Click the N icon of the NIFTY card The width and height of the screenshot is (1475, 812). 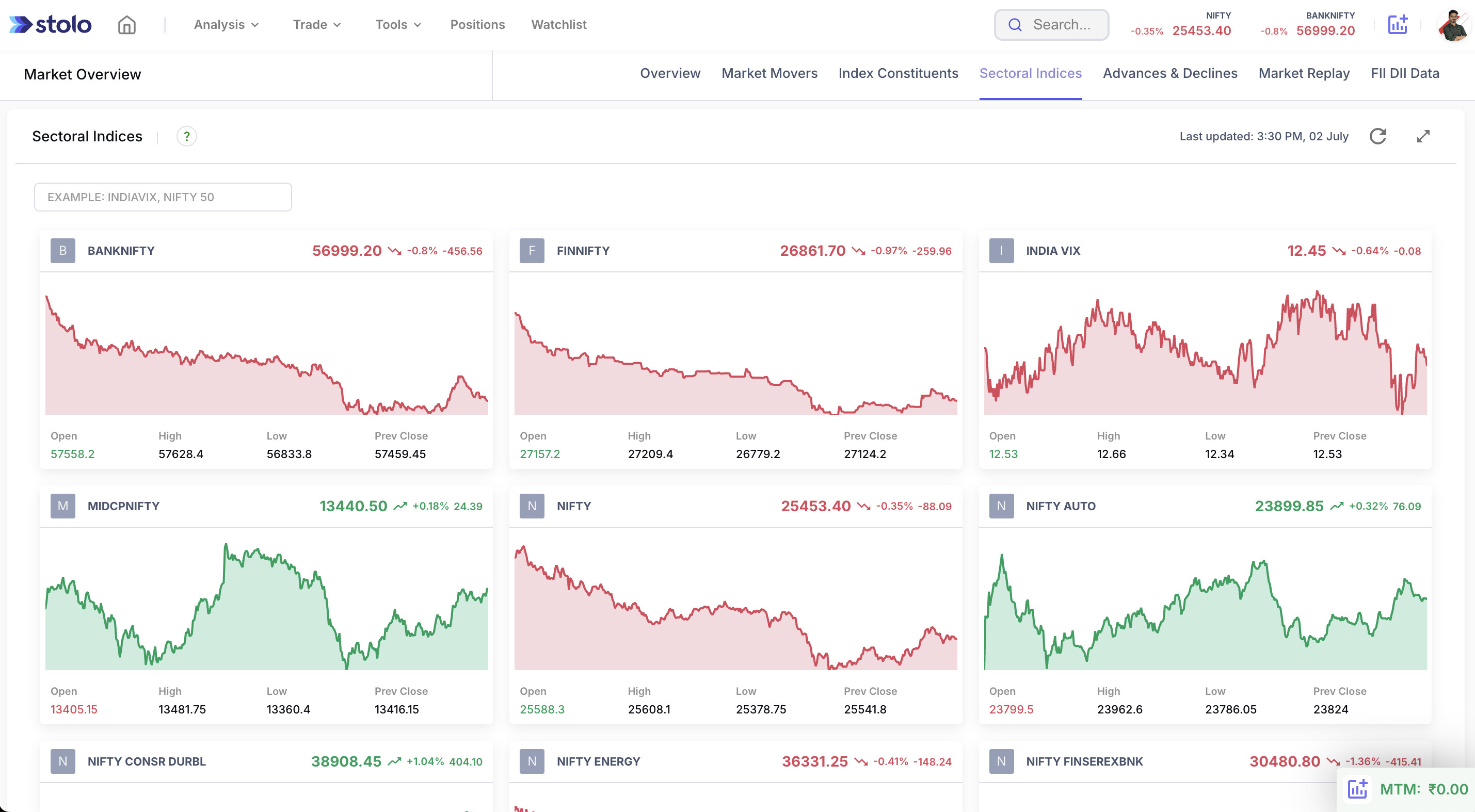tap(532, 506)
